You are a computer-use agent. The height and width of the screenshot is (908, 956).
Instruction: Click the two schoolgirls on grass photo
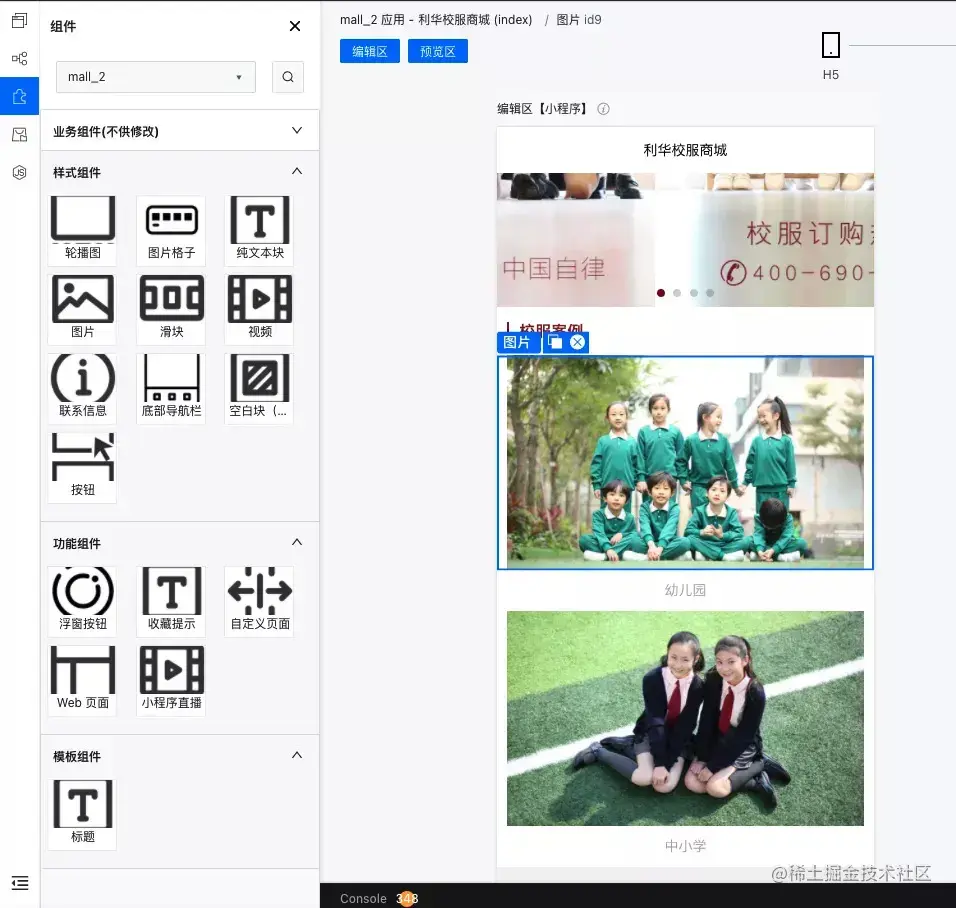click(x=685, y=718)
